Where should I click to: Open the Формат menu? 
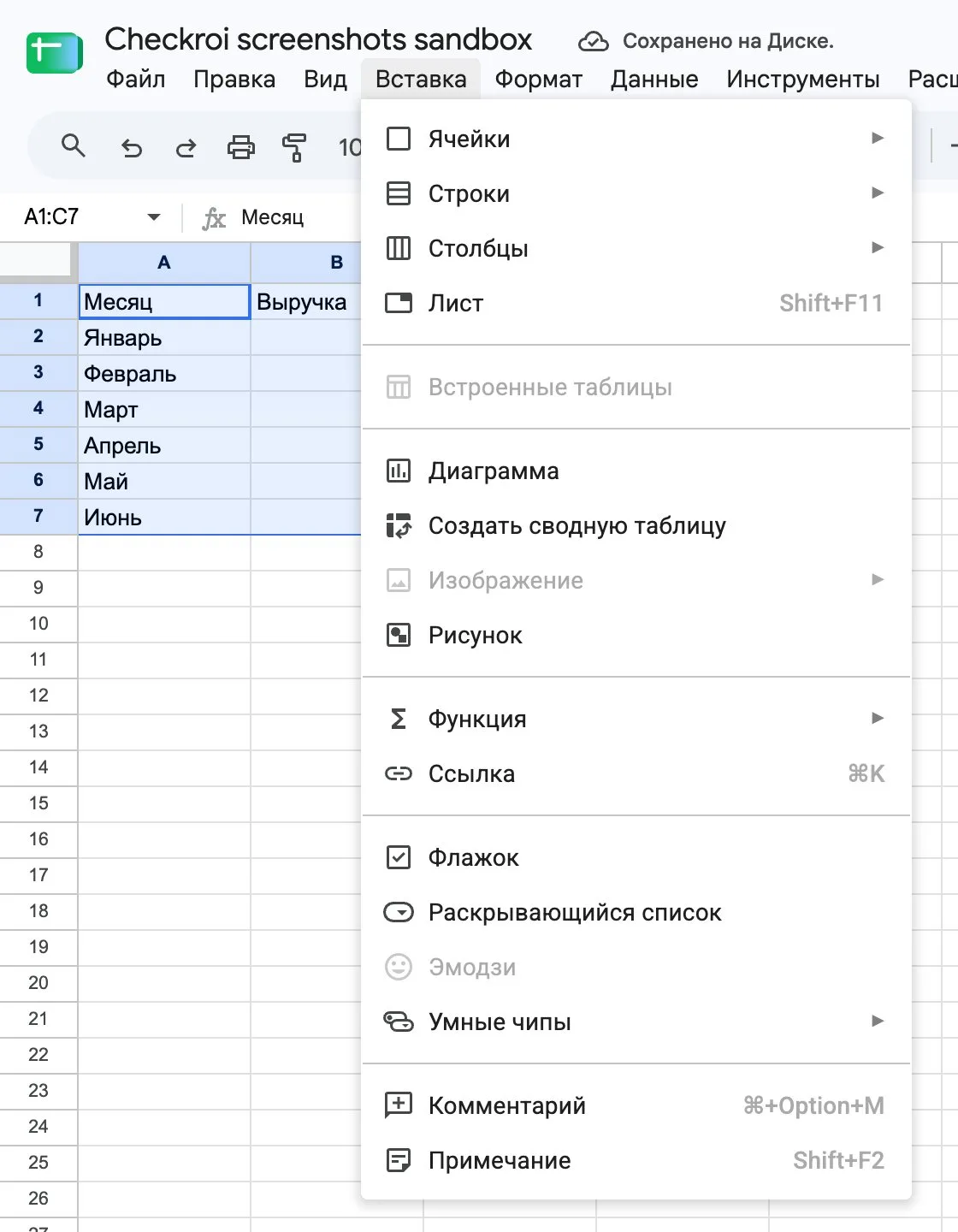click(x=539, y=80)
